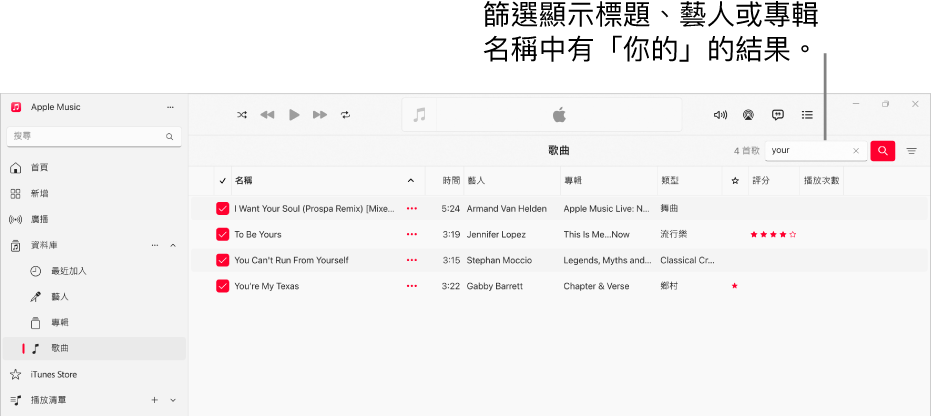Open more options for 'I Want Your Soul'
The height and width of the screenshot is (418, 934).
(x=412, y=209)
